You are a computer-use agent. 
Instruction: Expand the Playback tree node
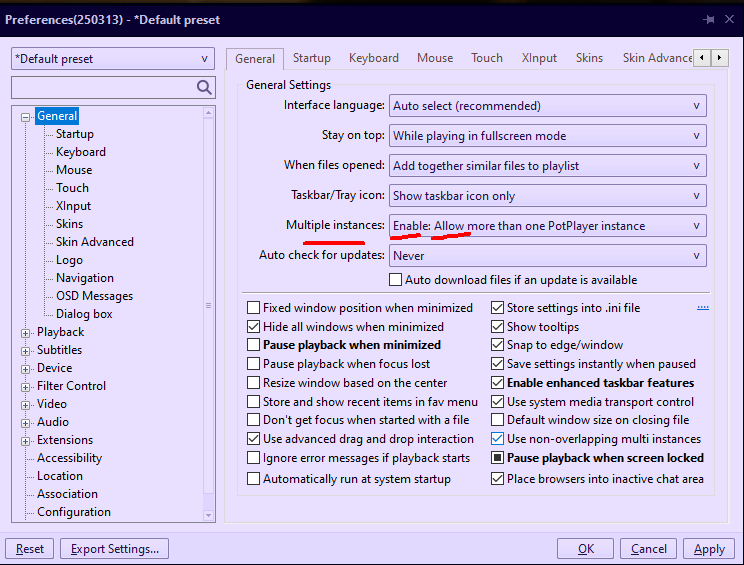click(x=26, y=333)
